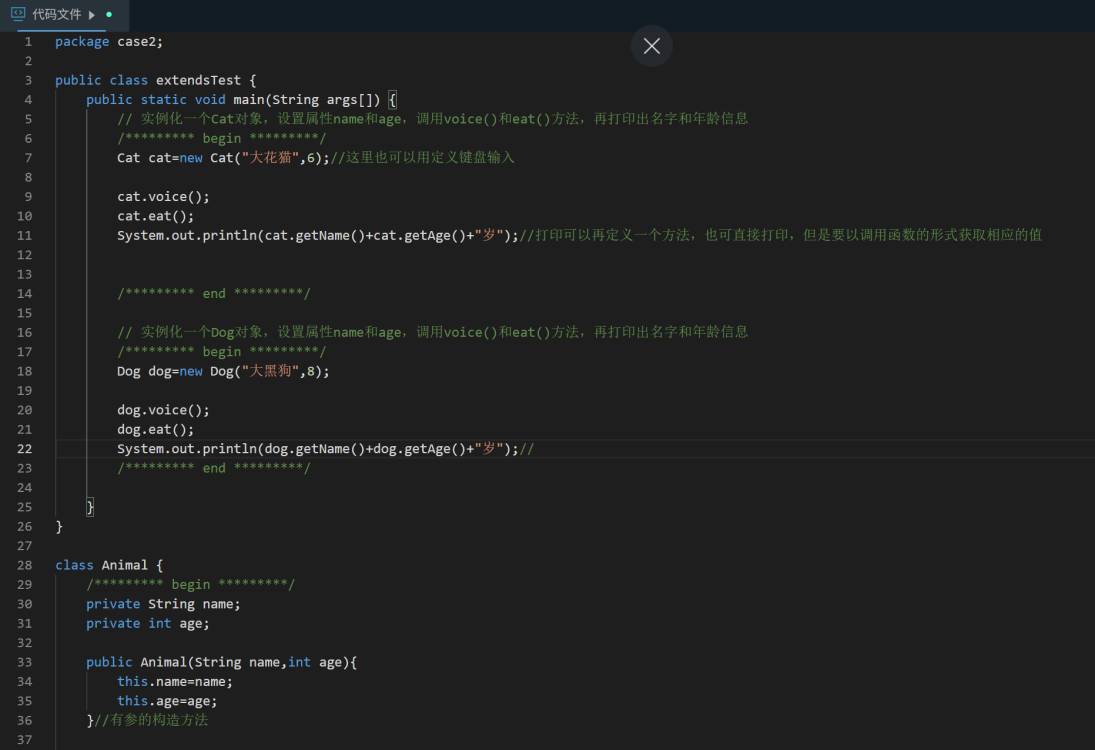Close the code viewer with the X button
The image size is (1095, 750).
pos(652,46)
